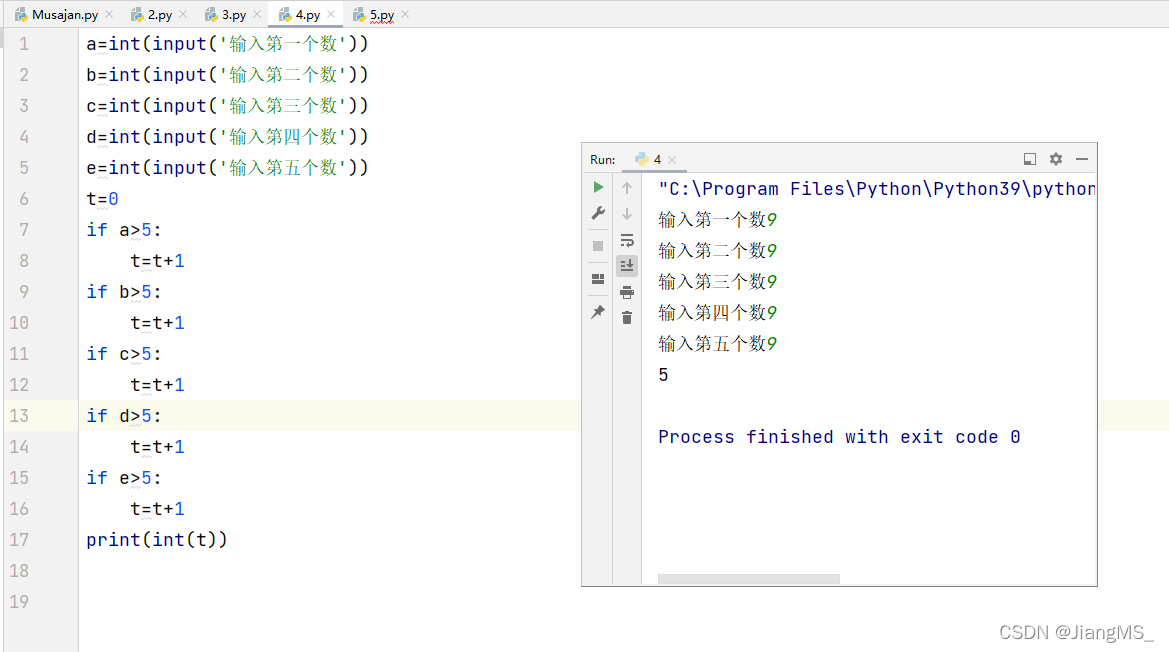1169x652 pixels.
Task: Click the 'if a>5:' code line
Action: pos(124,230)
